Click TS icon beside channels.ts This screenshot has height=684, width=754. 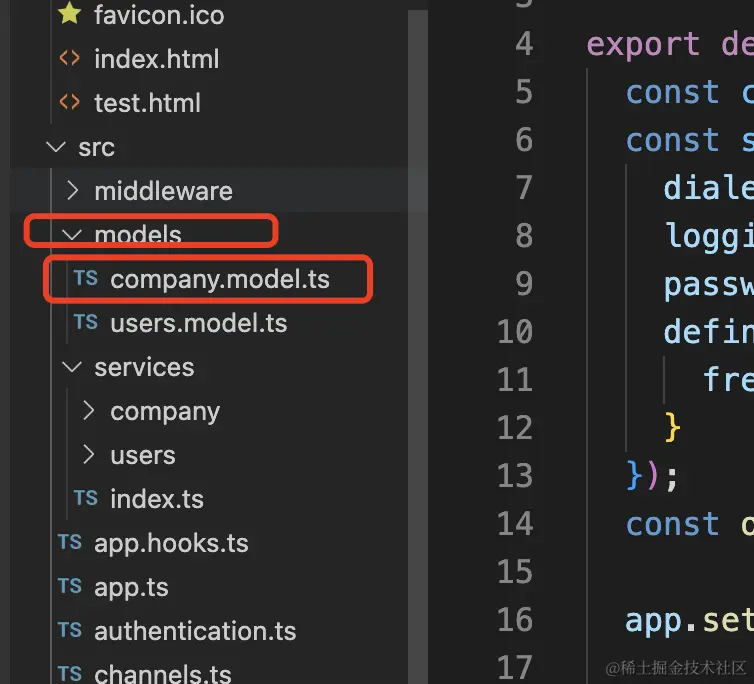click(x=70, y=674)
